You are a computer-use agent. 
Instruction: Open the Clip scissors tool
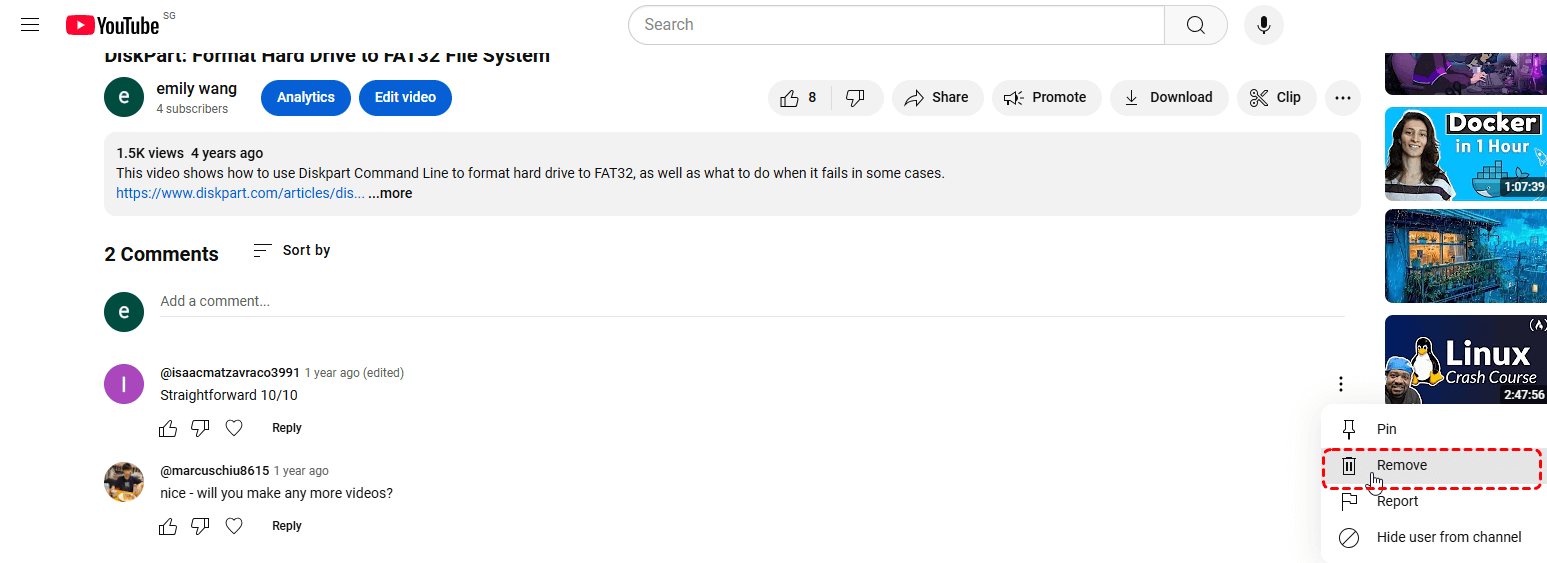tap(1276, 98)
